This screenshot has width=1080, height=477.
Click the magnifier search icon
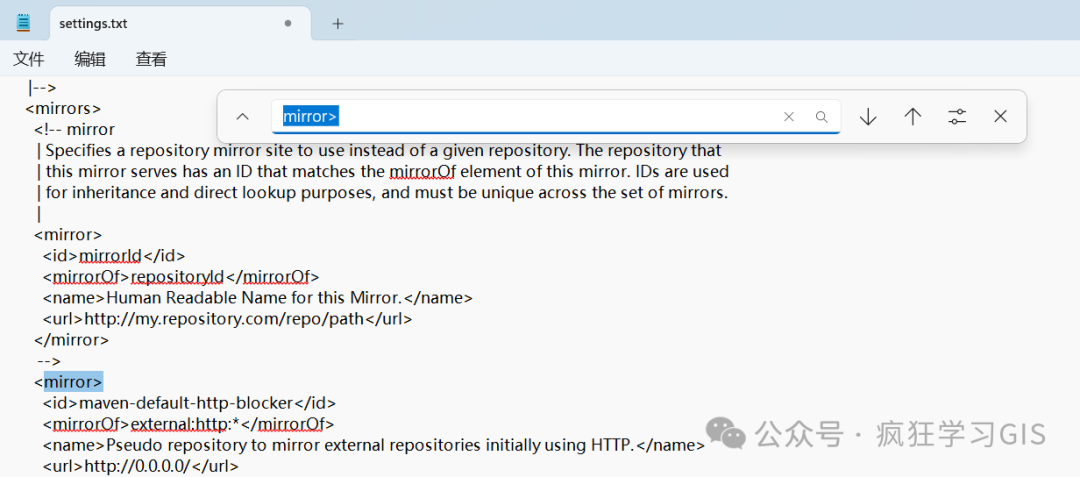coord(821,117)
